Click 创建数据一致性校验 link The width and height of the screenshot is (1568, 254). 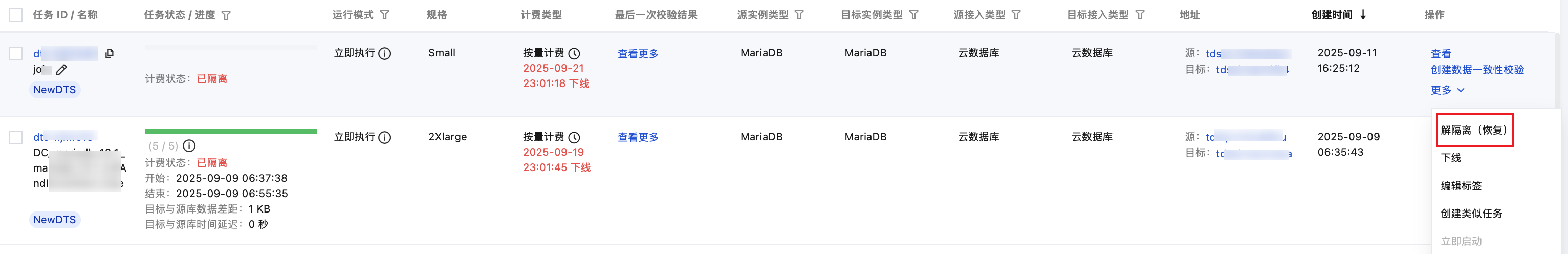pos(1477,70)
